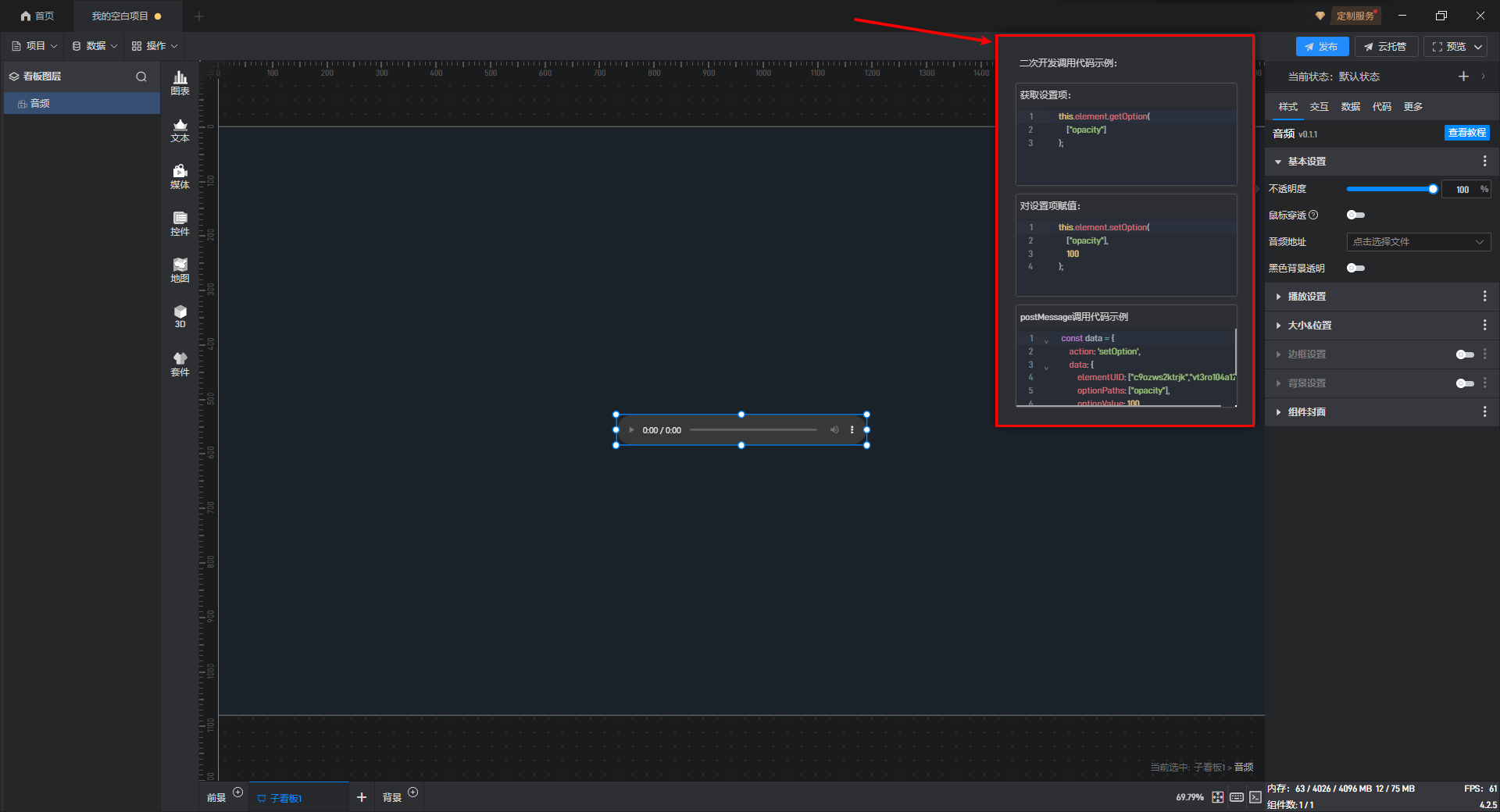Open the 项目 menu
The image size is (1500, 812).
point(35,46)
